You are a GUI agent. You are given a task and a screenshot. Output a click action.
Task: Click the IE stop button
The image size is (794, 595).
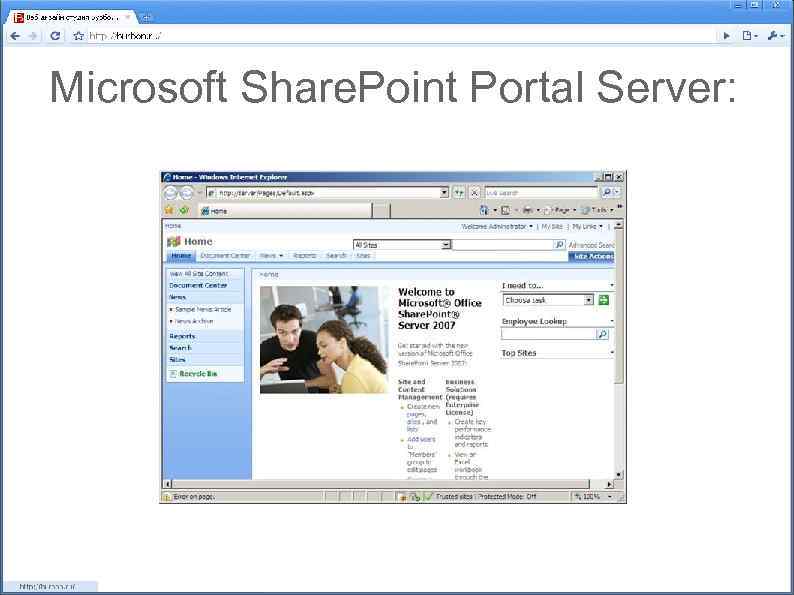[x=474, y=193]
